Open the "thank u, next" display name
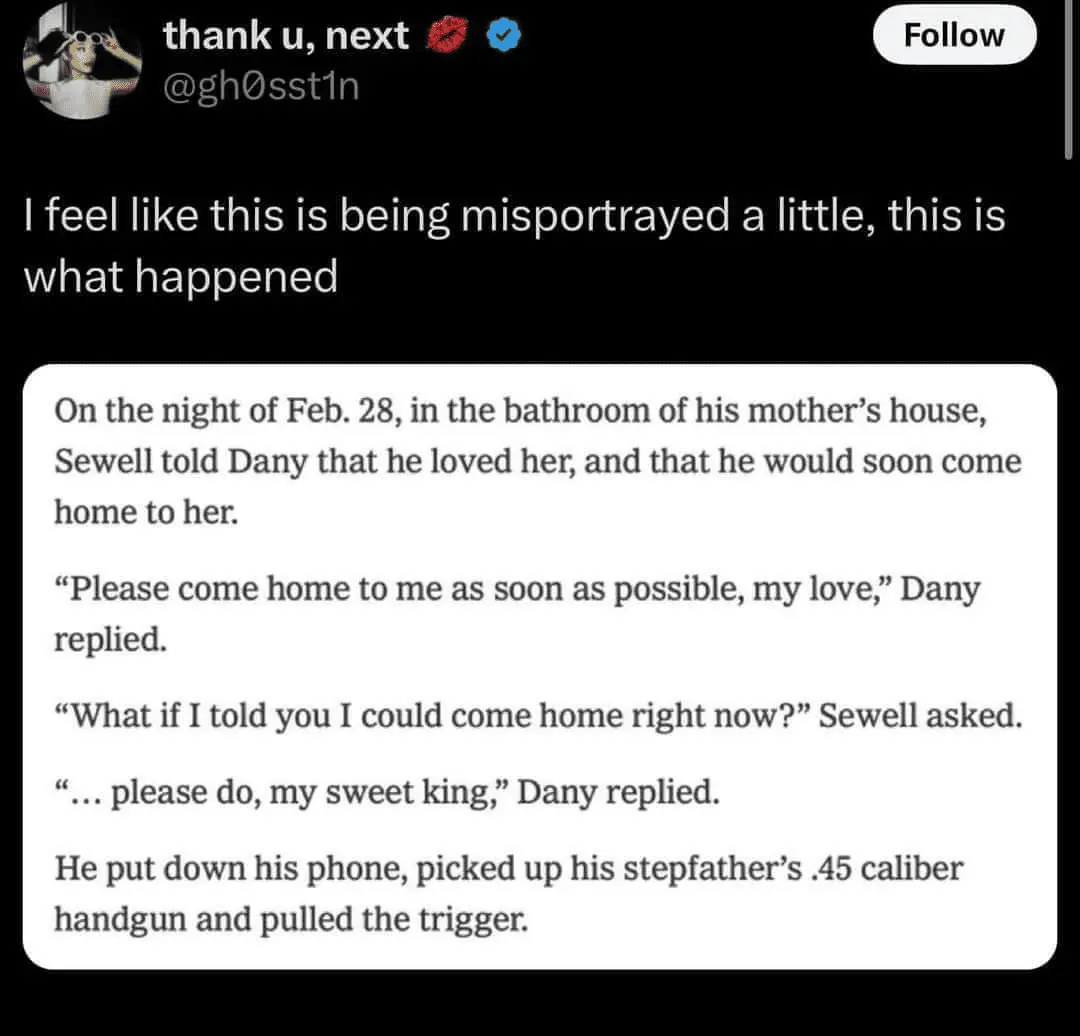The width and height of the screenshot is (1080, 1036). tap(286, 35)
